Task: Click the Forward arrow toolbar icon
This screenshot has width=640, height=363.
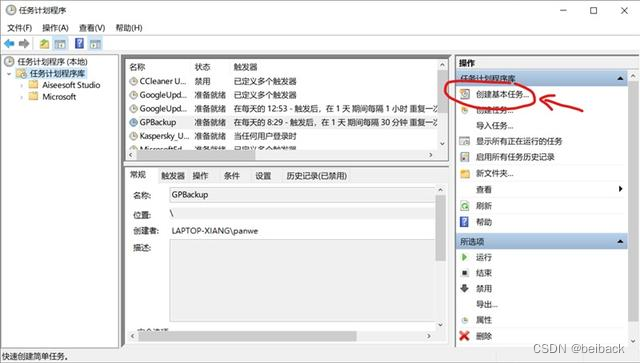Action: click(x=24, y=43)
